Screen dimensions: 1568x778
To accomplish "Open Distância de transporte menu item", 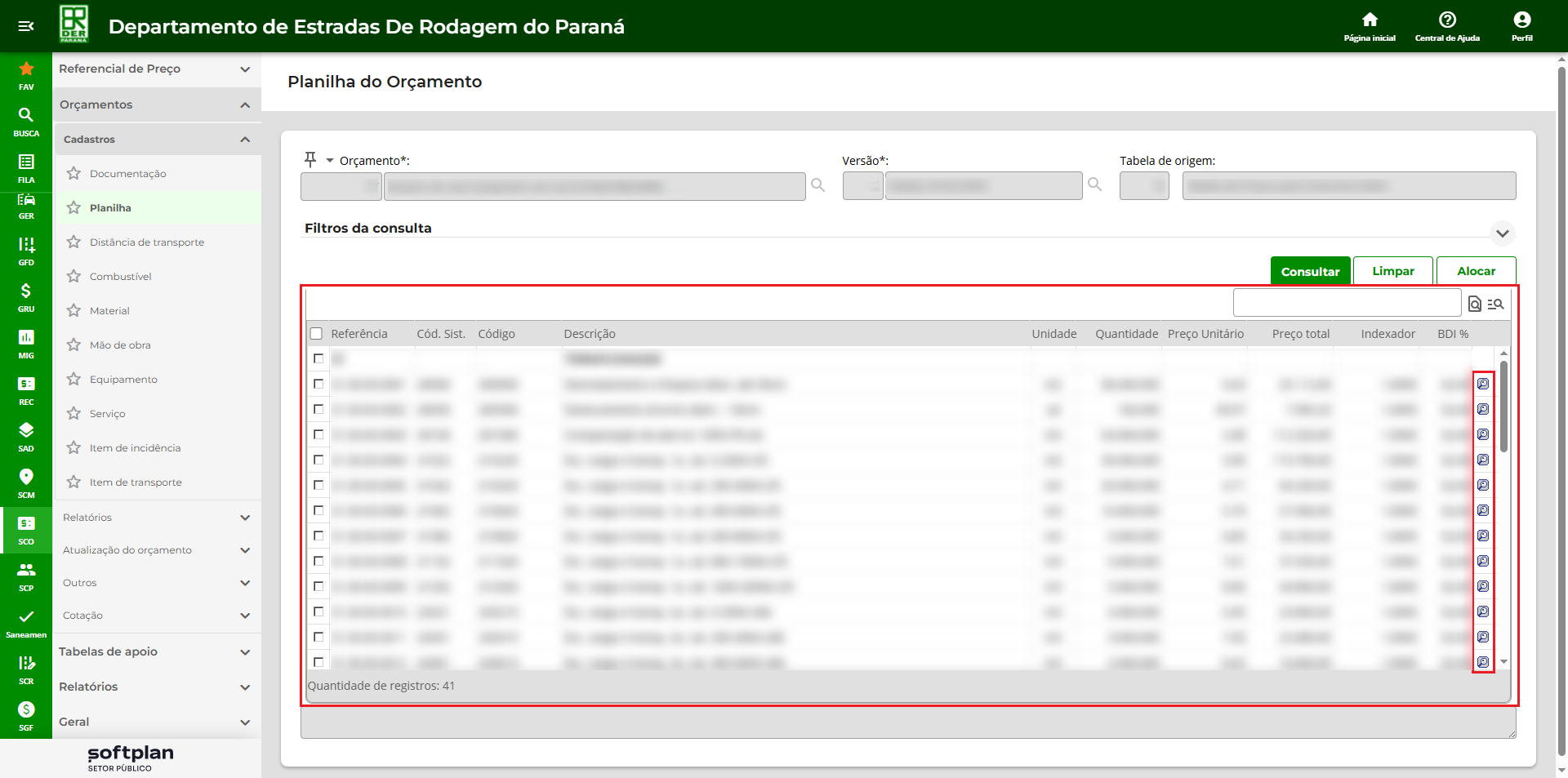I will tap(147, 242).
